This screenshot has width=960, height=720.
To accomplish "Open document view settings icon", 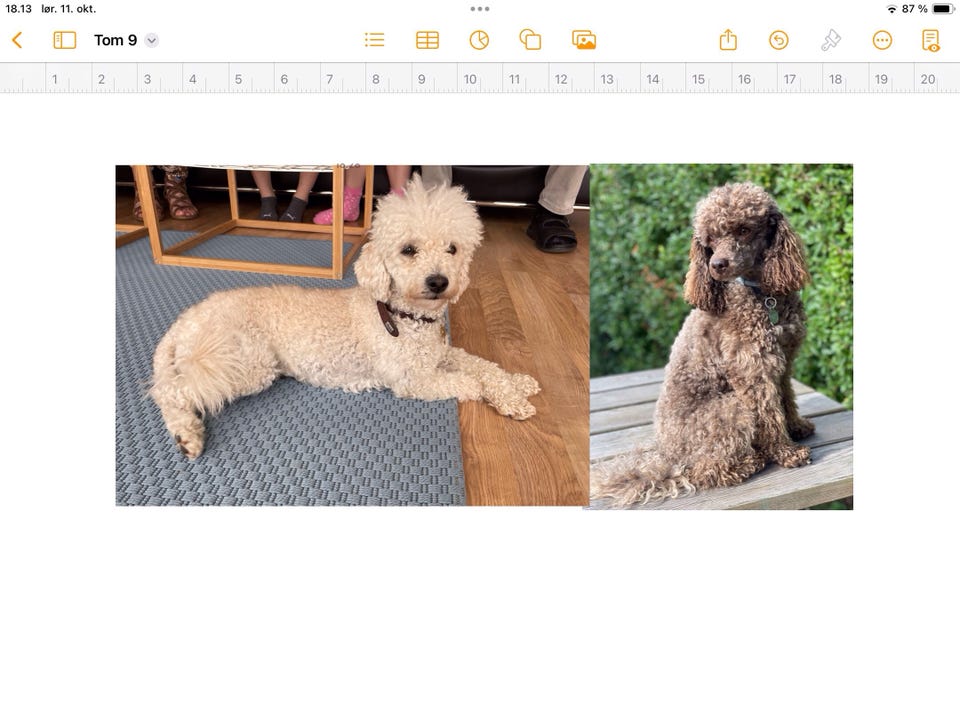I will click(x=931, y=40).
